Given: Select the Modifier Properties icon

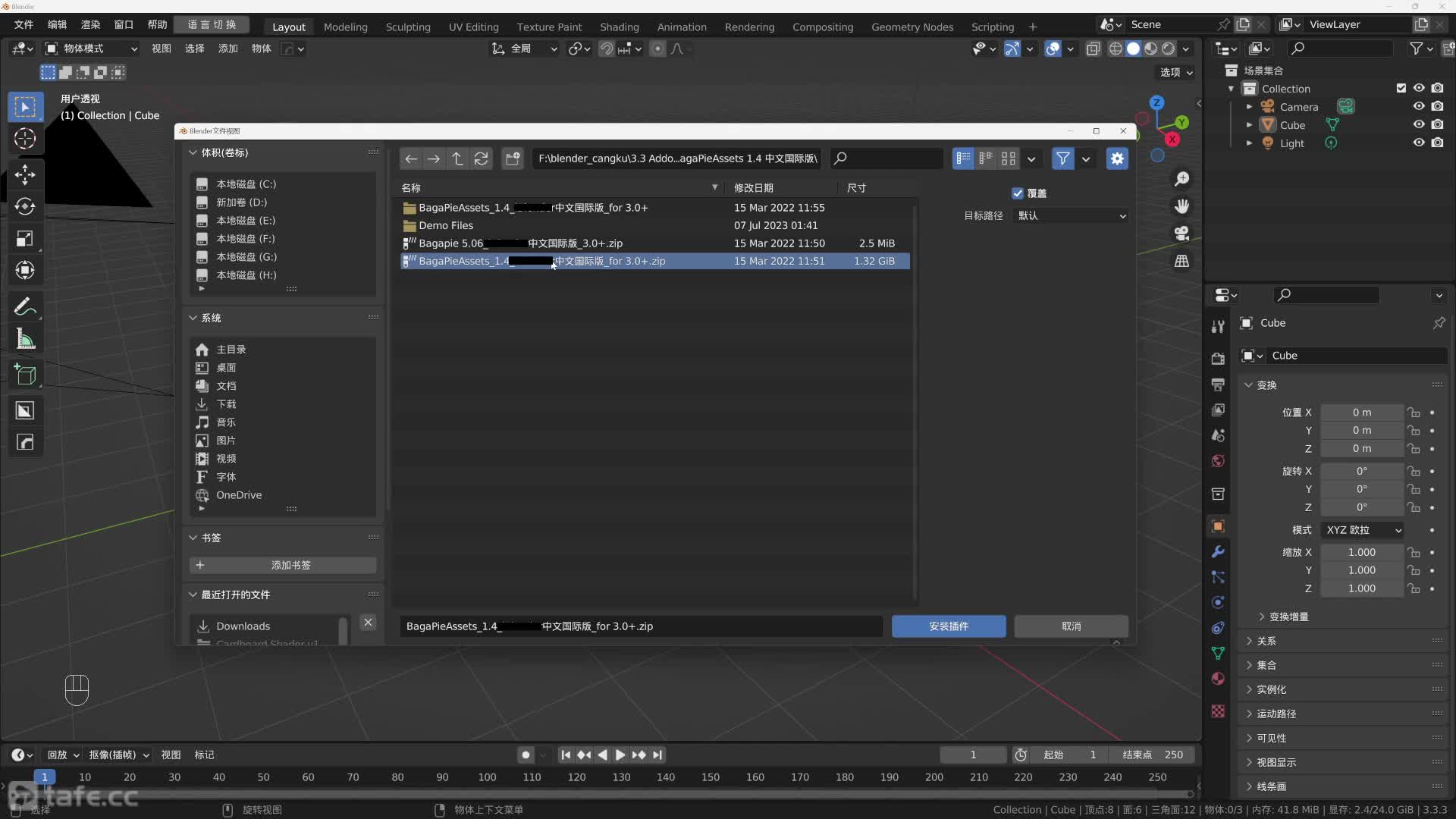Looking at the screenshot, I should click(1218, 550).
